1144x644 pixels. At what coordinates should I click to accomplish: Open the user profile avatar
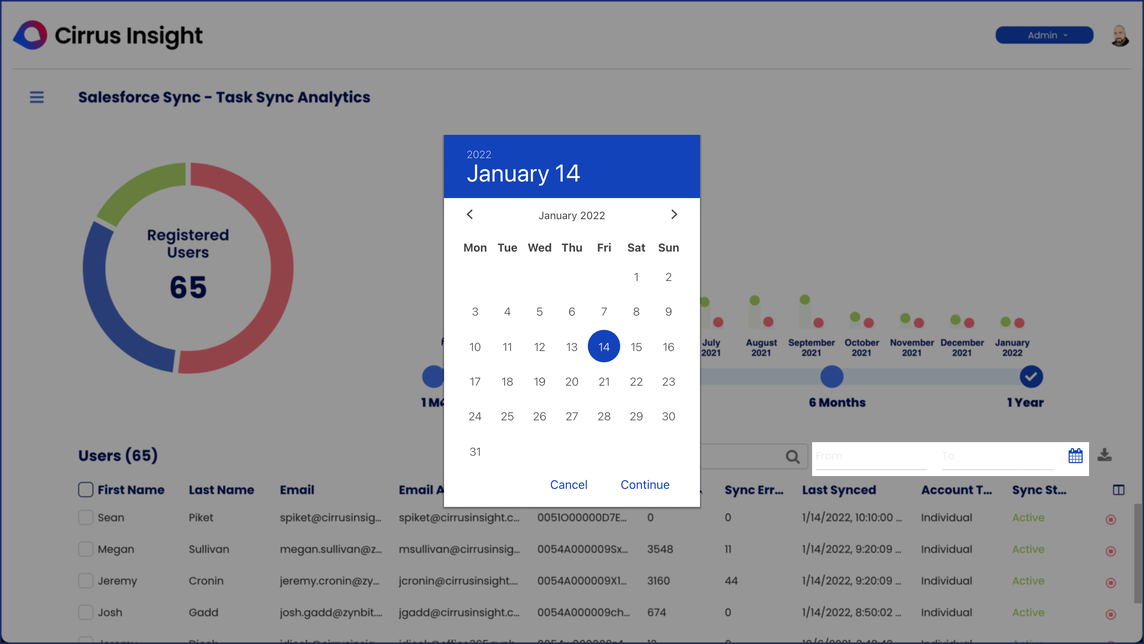(x=1119, y=35)
